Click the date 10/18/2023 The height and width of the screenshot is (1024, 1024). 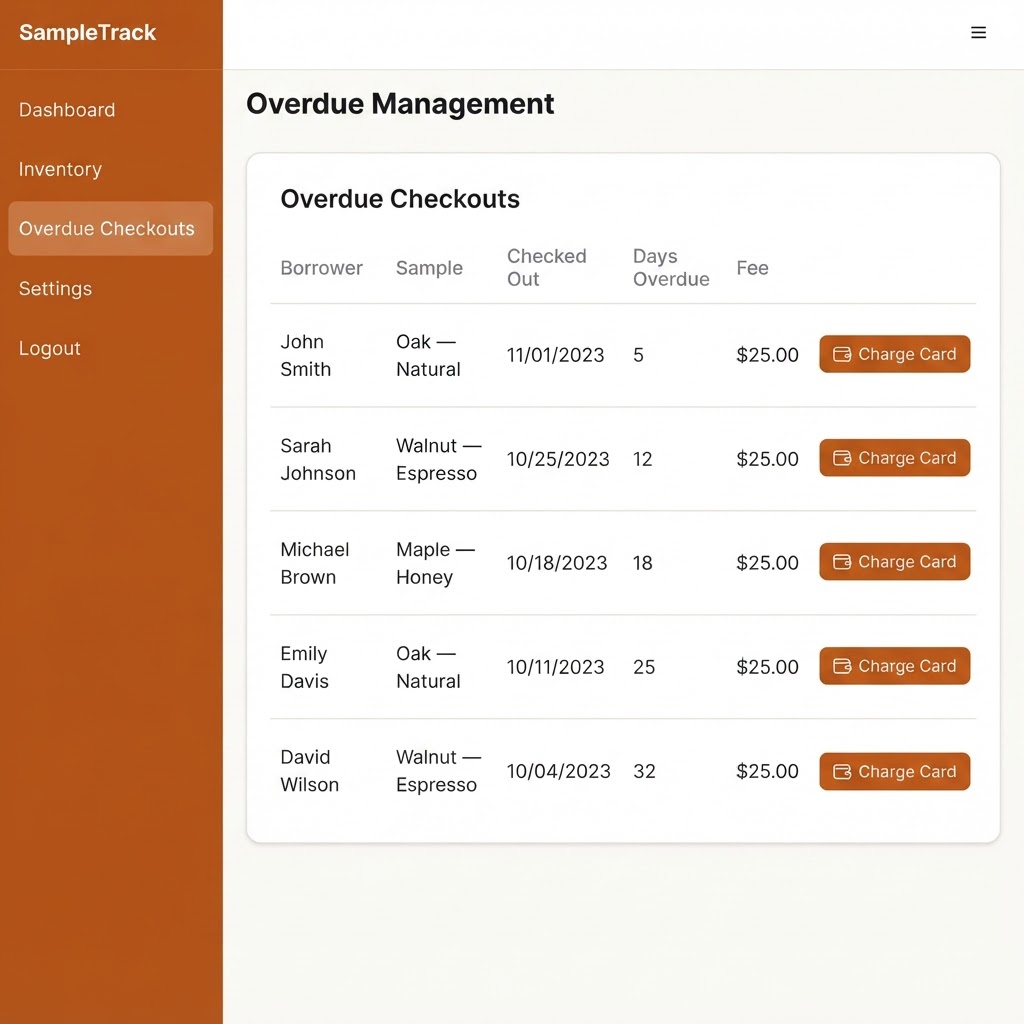tap(557, 563)
